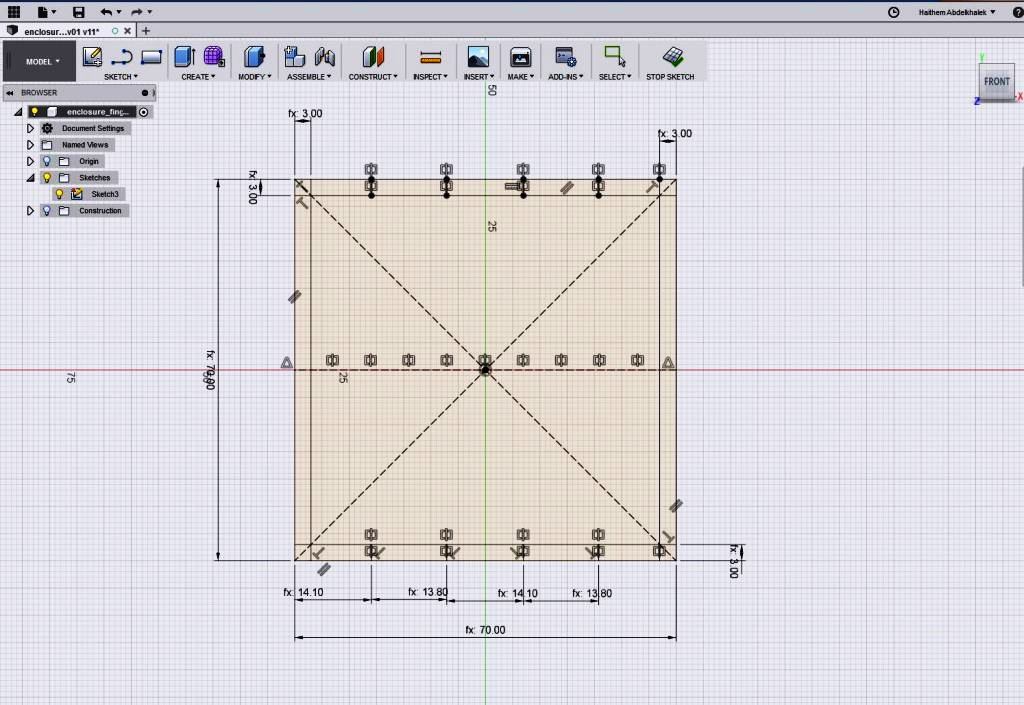The height and width of the screenshot is (705, 1024).
Task: Open the MAKE menu
Action: 520,77
